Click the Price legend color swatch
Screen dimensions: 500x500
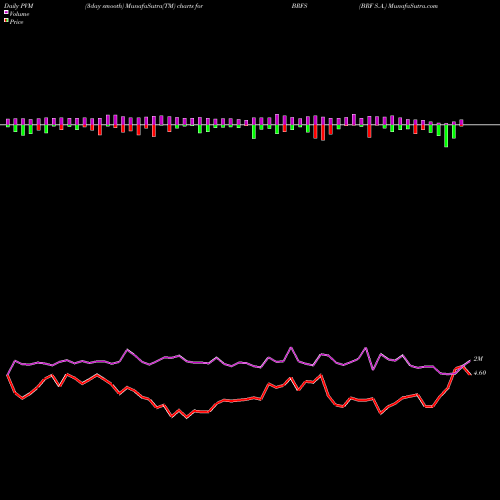(x=6, y=21)
